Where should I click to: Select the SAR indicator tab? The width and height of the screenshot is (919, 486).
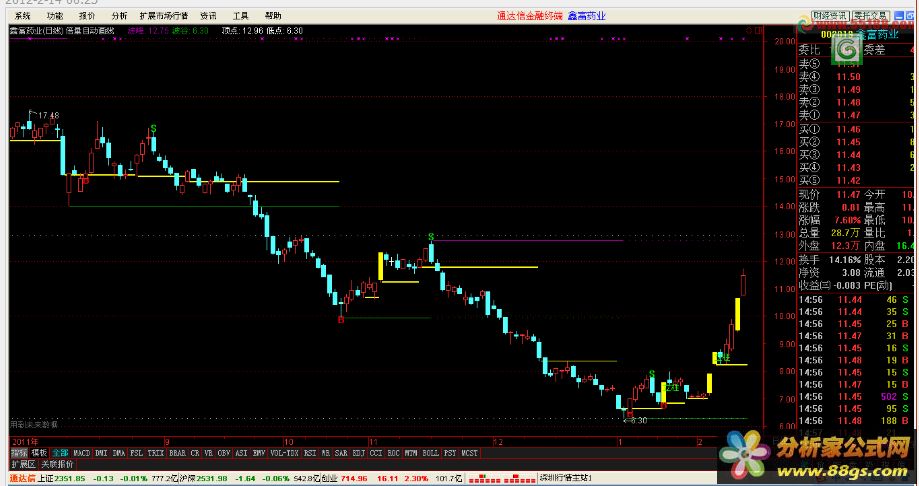pos(341,453)
